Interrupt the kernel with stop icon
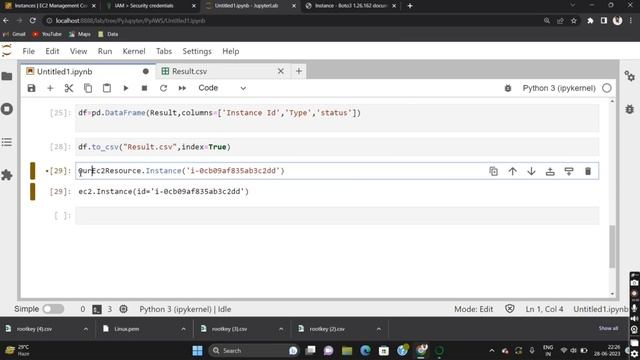Image resolution: width=640 pixels, height=360 pixels. point(144,88)
